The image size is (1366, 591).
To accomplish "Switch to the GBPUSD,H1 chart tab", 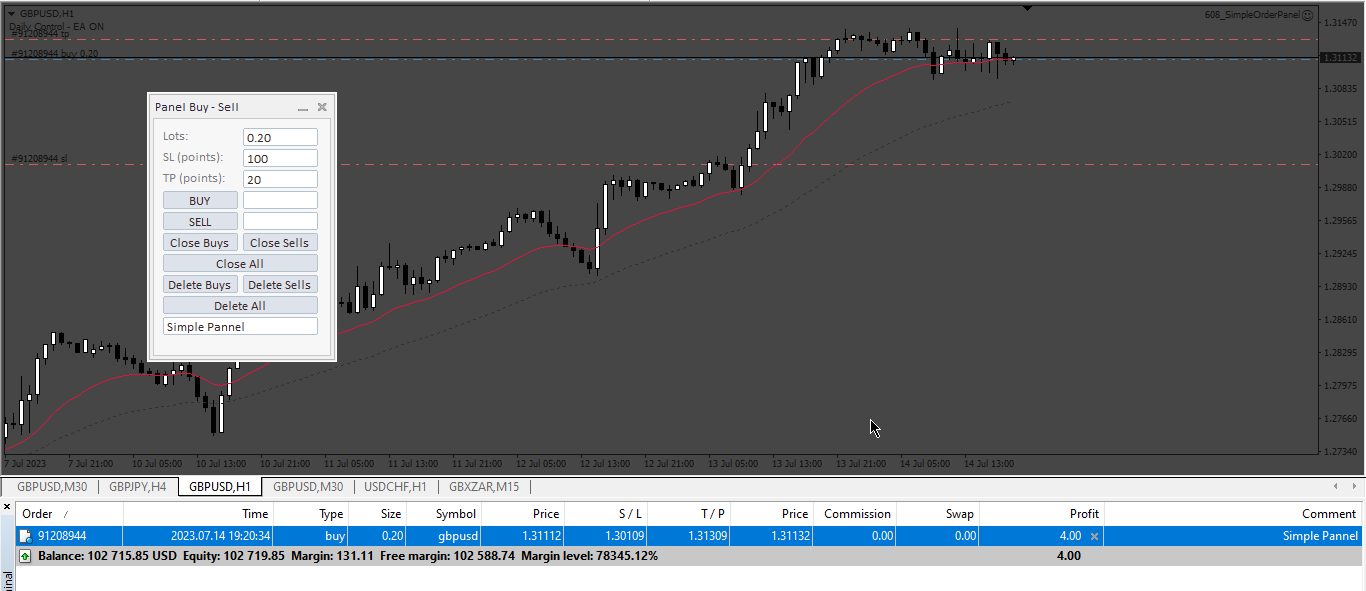I will pos(219,487).
